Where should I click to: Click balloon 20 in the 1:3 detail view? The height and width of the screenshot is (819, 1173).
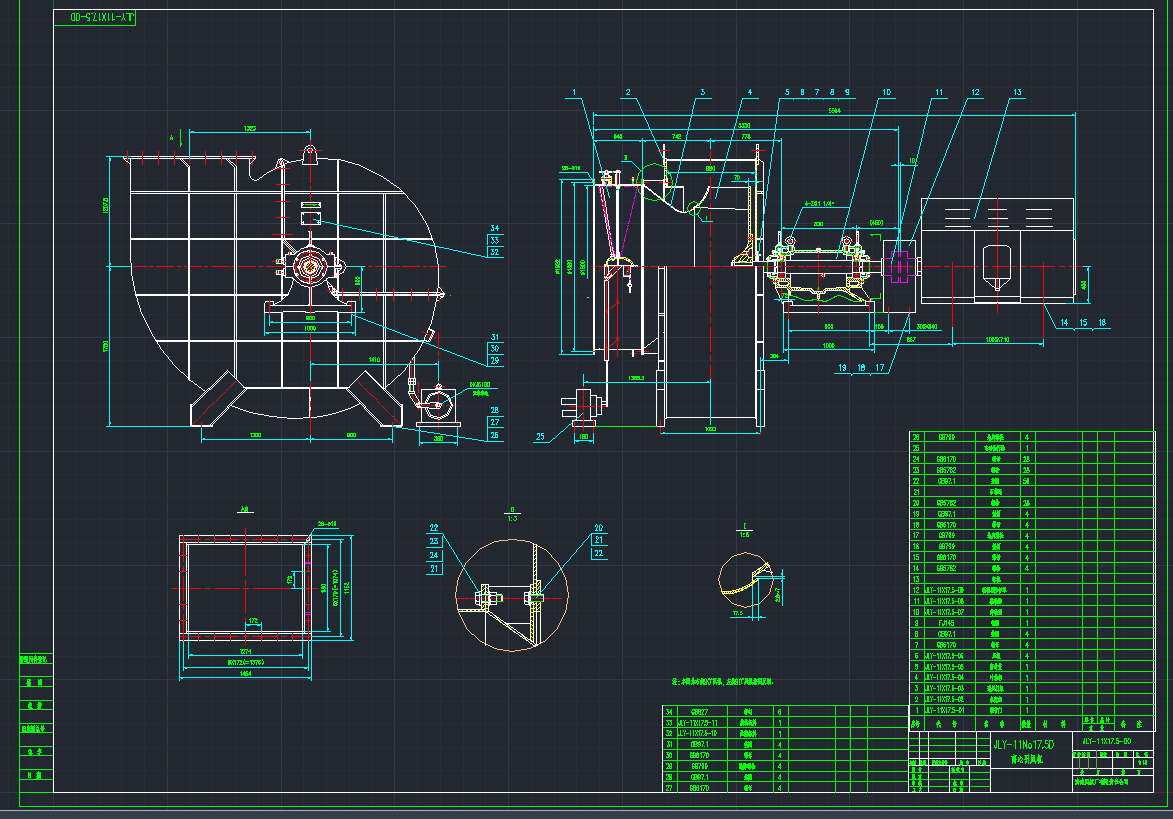(x=599, y=528)
